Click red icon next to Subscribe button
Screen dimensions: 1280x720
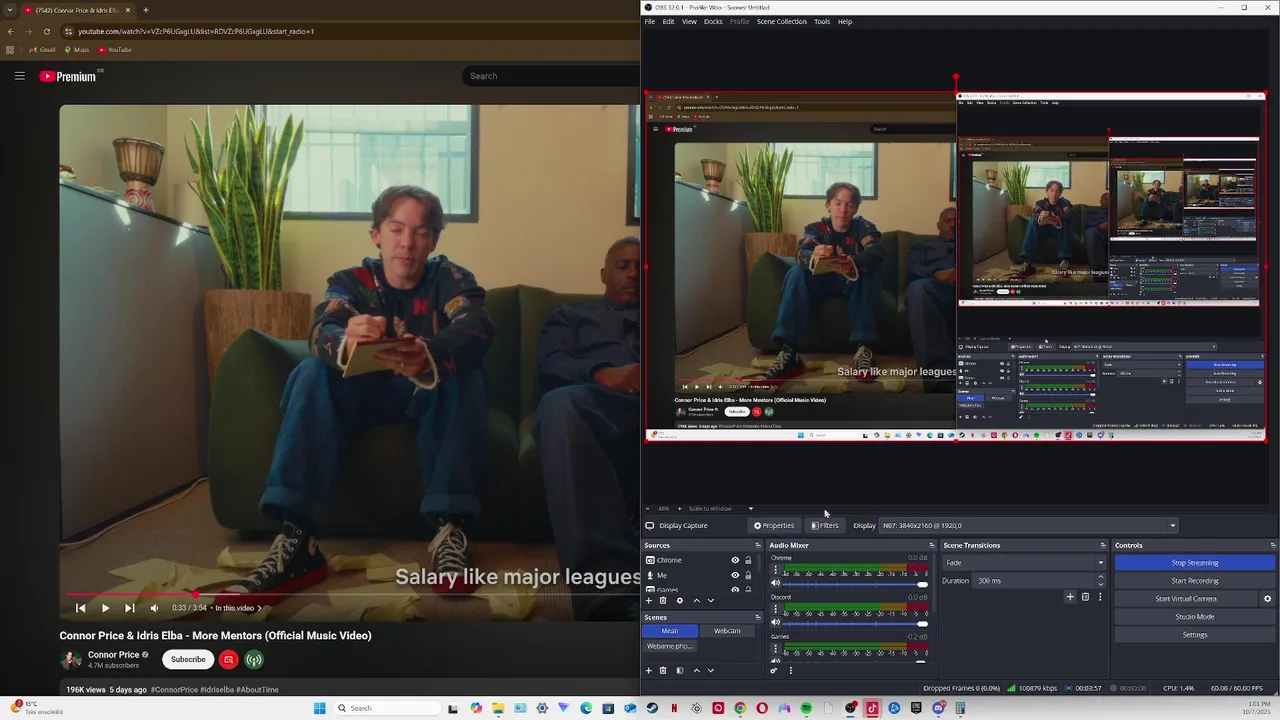tap(228, 659)
